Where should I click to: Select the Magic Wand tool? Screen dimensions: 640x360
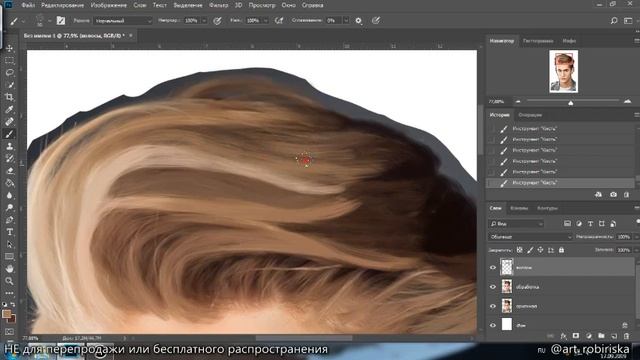(x=9, y=85)
